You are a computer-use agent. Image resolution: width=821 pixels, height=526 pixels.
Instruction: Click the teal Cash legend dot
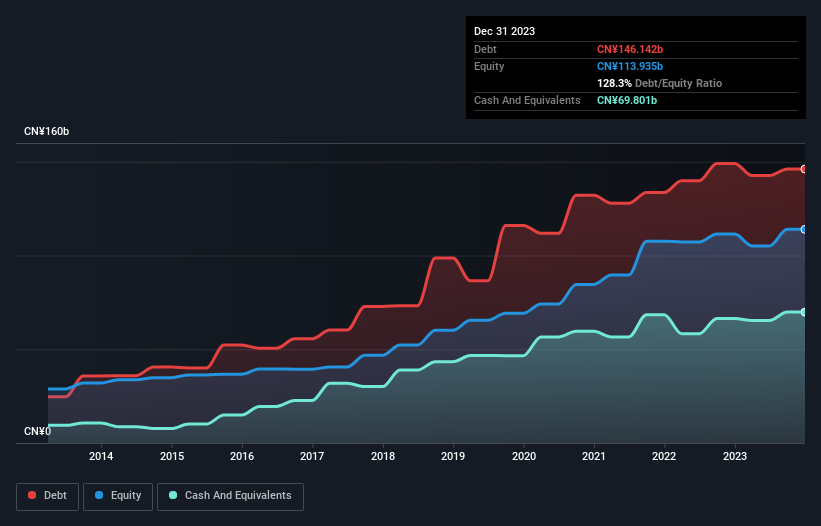[x=173, y=495]
